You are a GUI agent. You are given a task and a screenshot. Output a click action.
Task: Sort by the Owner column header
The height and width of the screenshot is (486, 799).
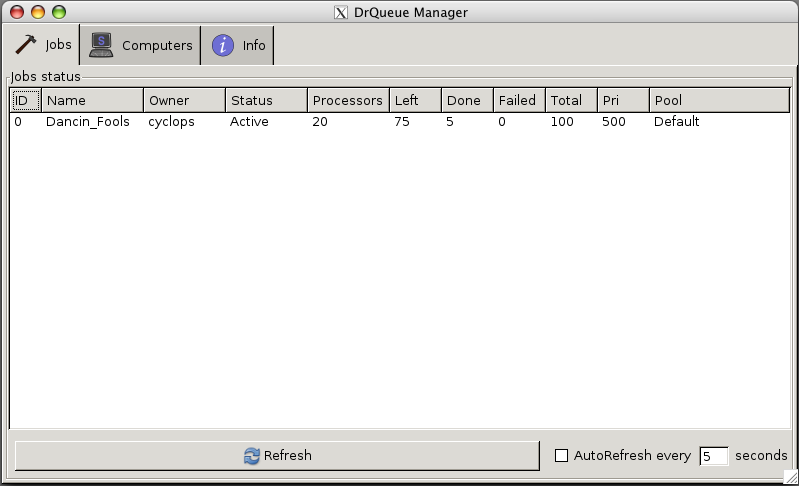click(x=184, y=100)
